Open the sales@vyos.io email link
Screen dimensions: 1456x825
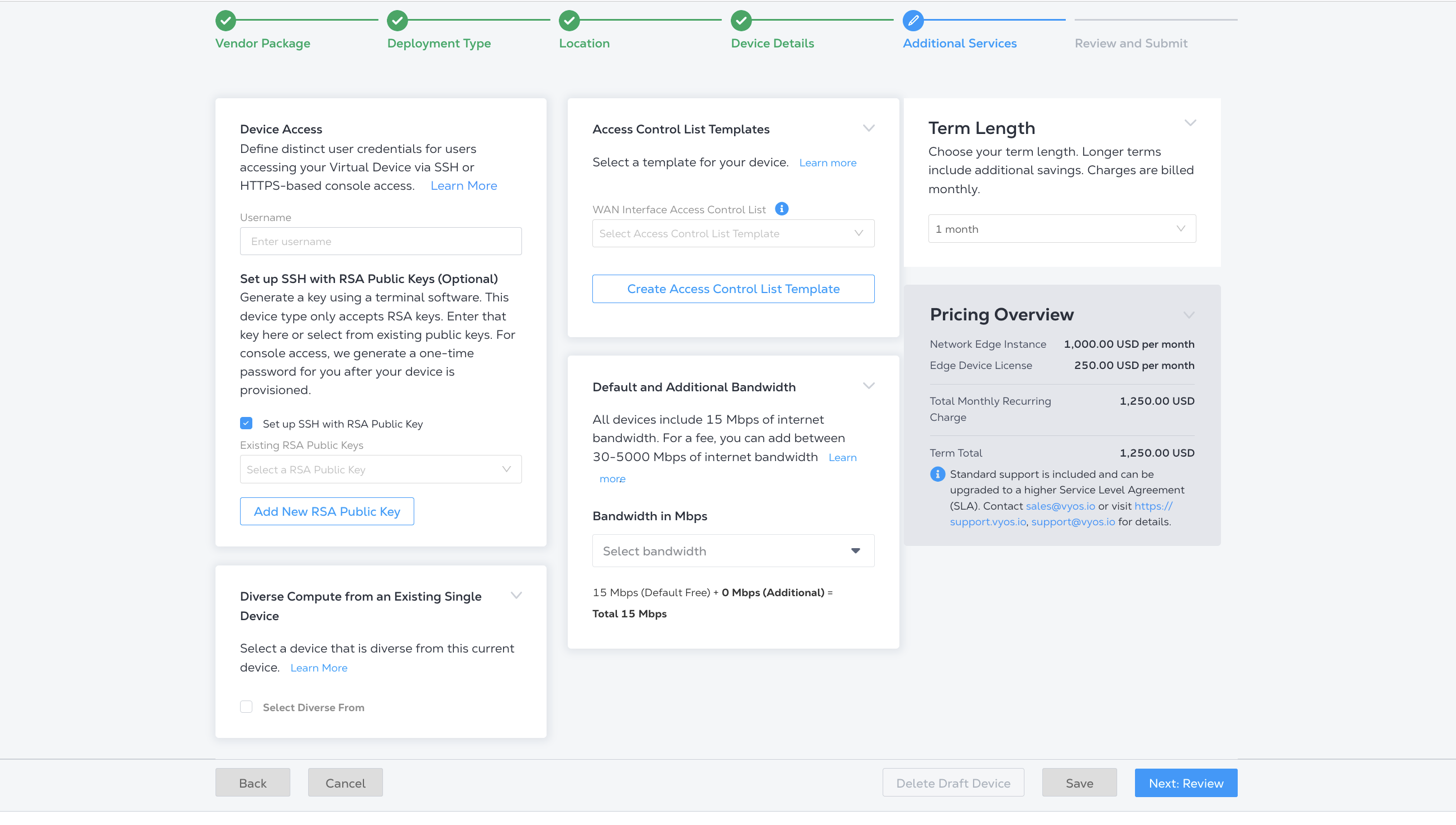[x=1060, y=506]
